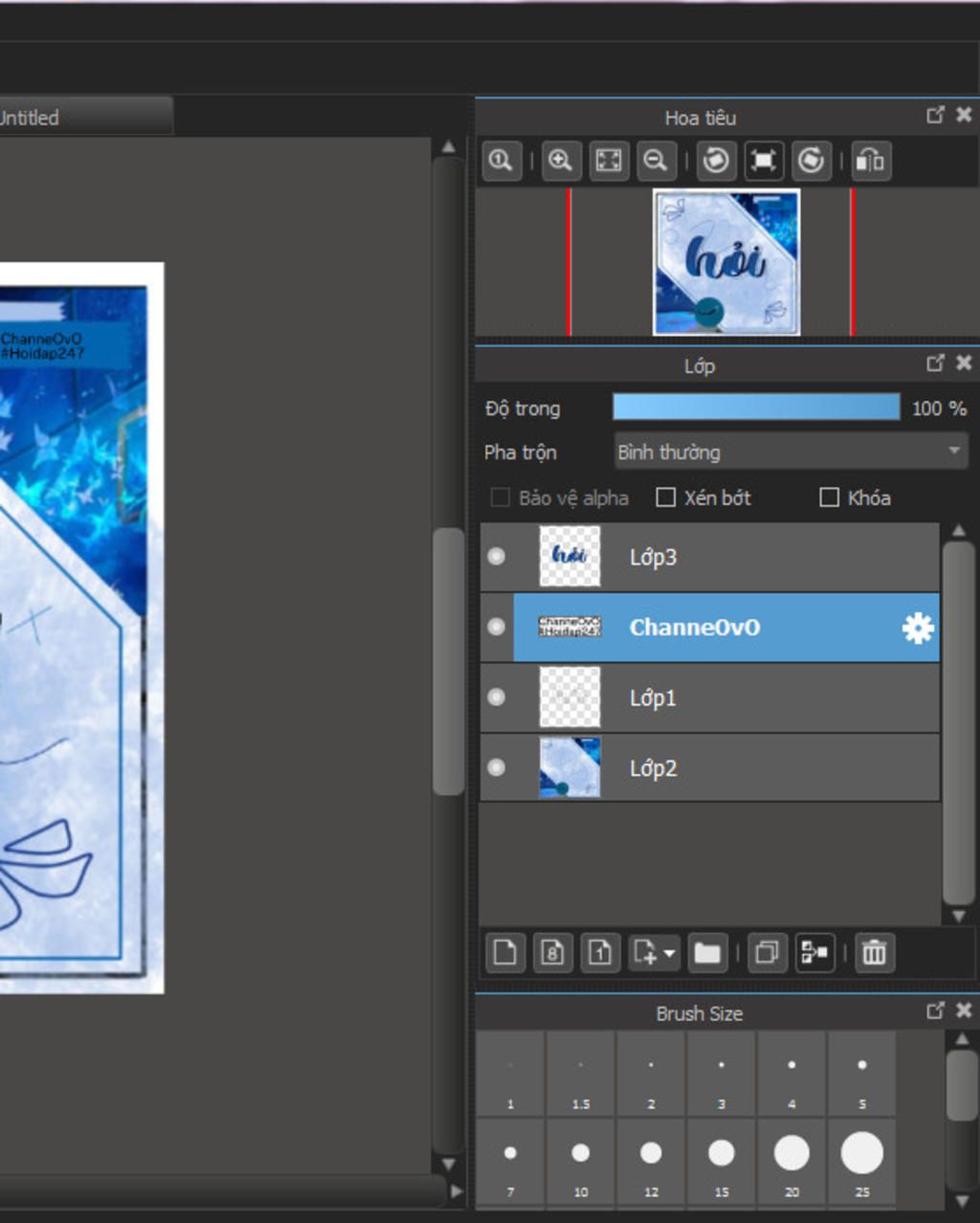
Task: Toggle visibility of Lớp2 layer
Action: click(496, 767)
